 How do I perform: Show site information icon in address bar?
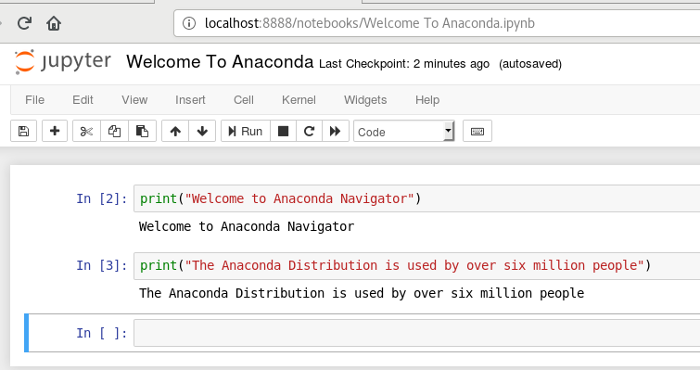[x=189, y=23]
